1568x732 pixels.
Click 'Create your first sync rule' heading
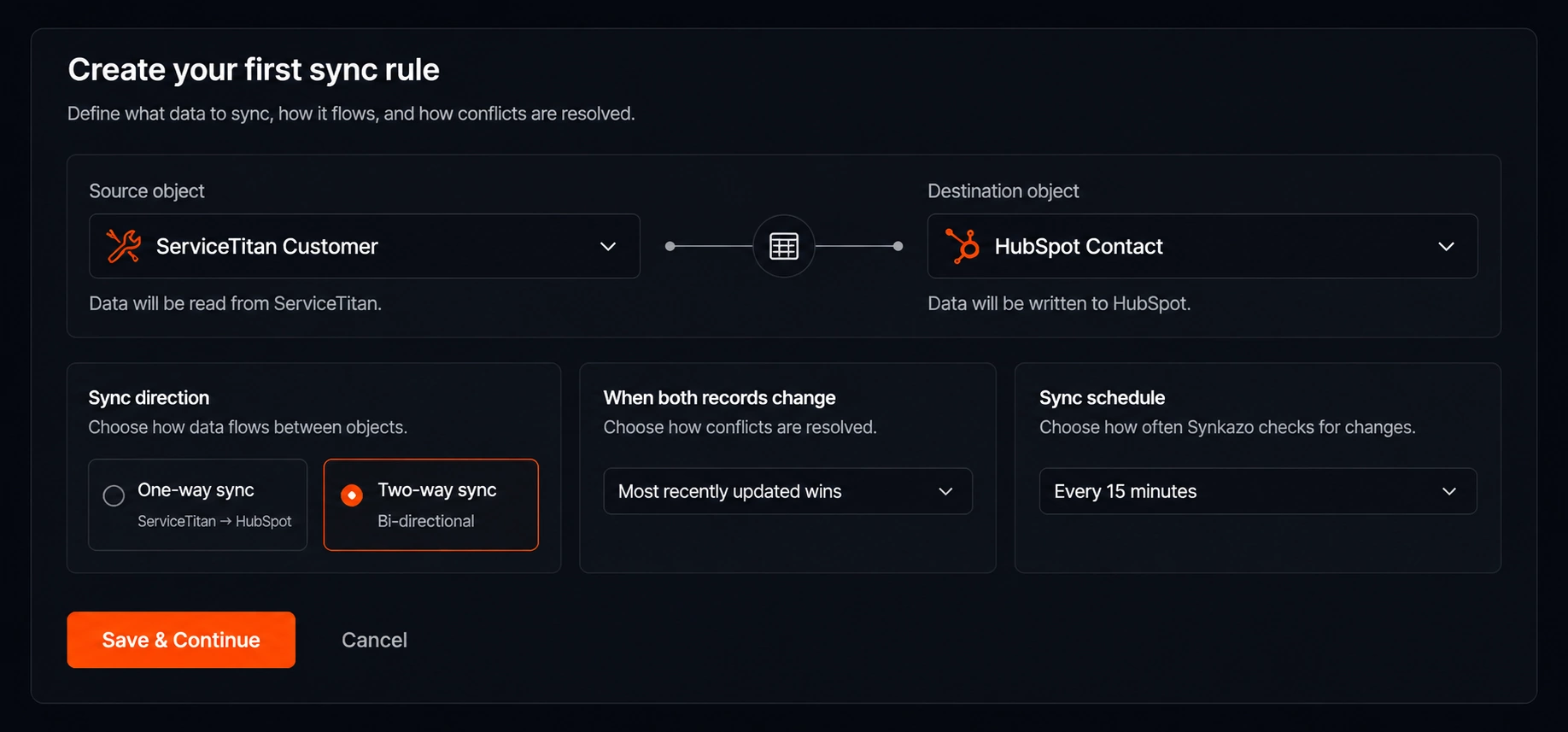tap(254, 69)
